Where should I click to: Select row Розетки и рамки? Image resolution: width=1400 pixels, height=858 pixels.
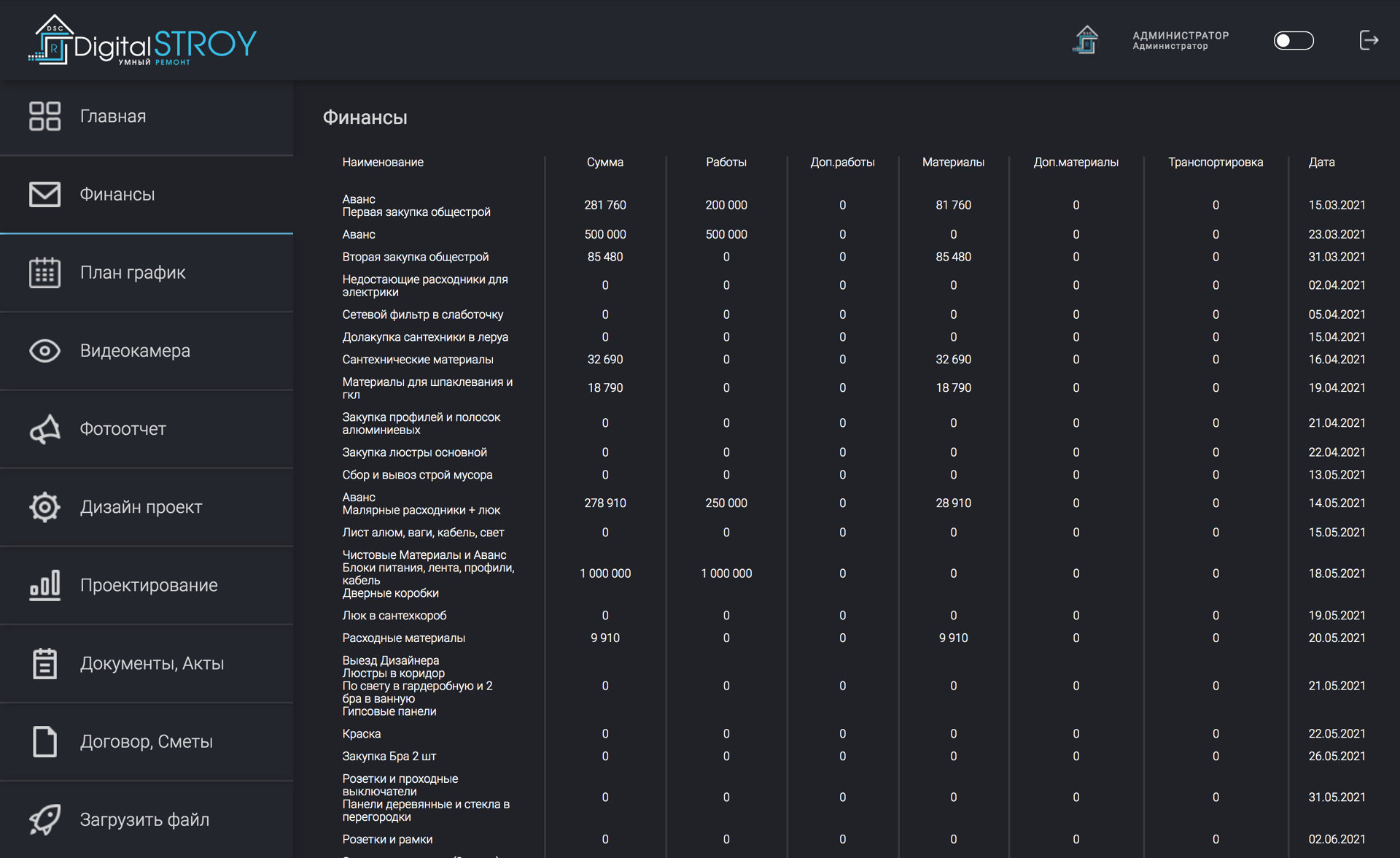coord(854,840)
